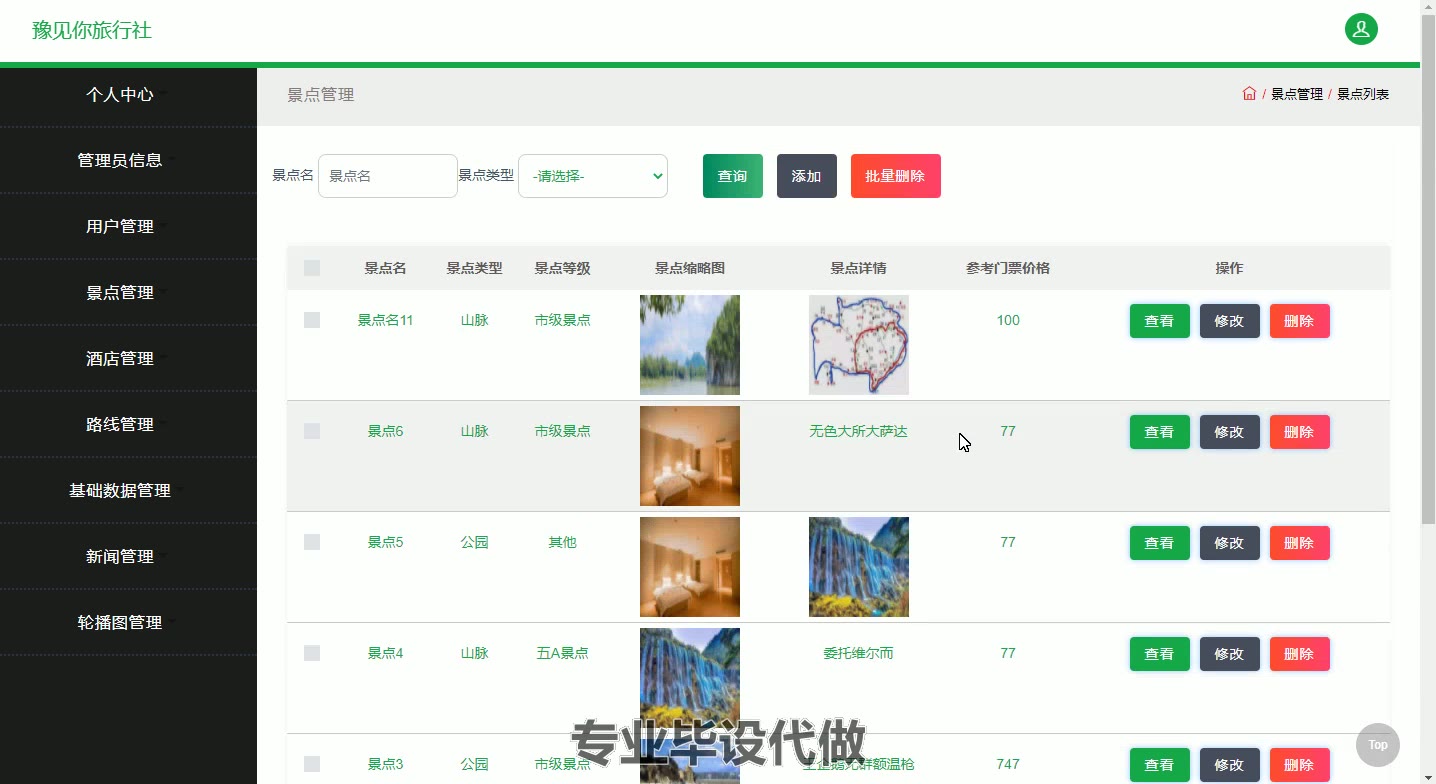Click 查看 for row 景点5
This screenshot has width=1436, height=784.
tap(1160, 543)
